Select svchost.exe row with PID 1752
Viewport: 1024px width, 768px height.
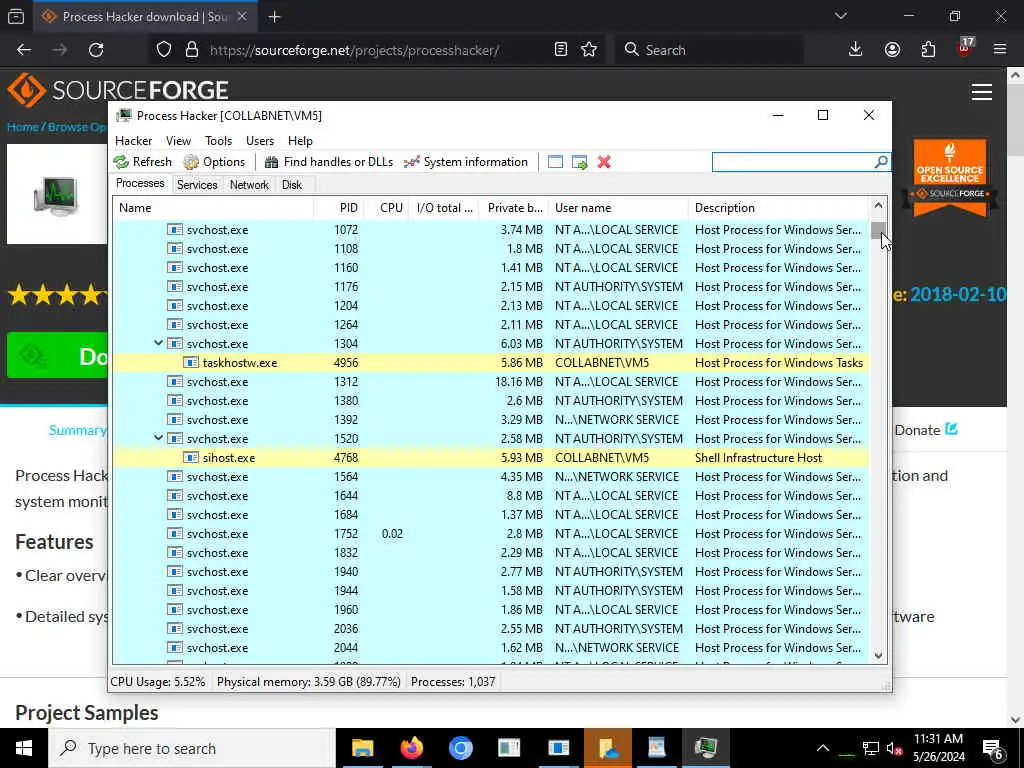[490, 534]
